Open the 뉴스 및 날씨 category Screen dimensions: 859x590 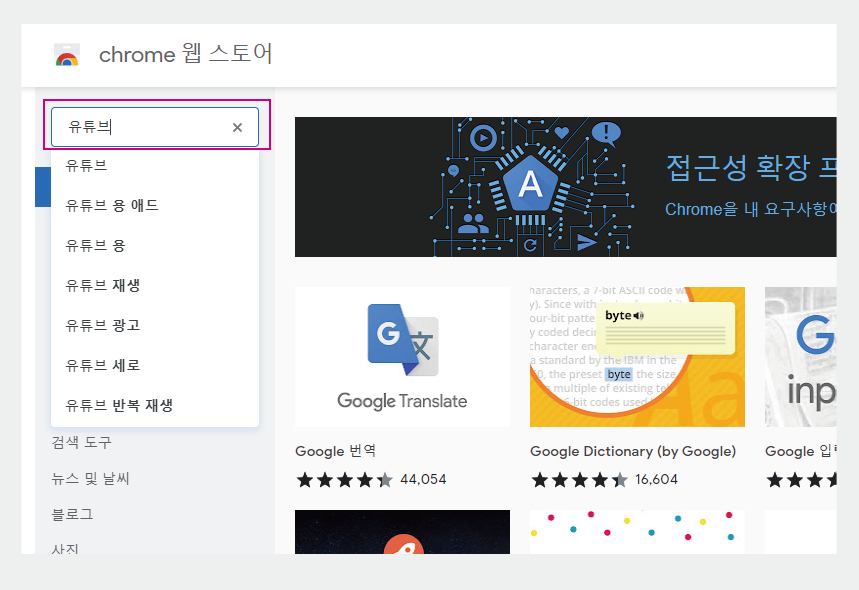click(x=90, y=478)
